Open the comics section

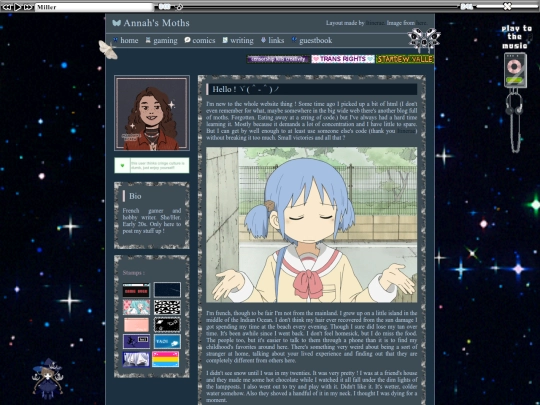pyautogui.click(x=204, y=40)
